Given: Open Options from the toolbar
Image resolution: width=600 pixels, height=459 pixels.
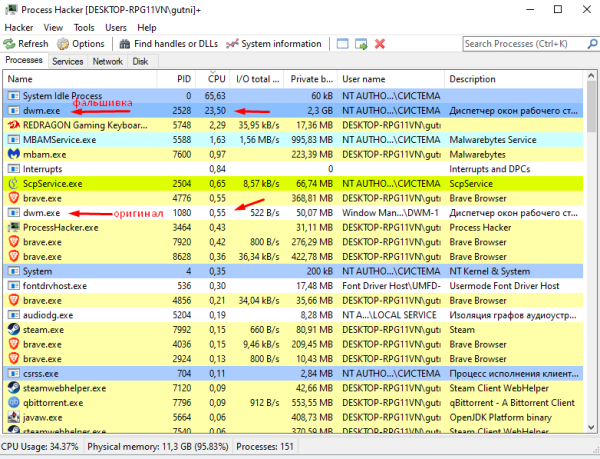Looking at the screenshot, I should (x=80, y=44).
